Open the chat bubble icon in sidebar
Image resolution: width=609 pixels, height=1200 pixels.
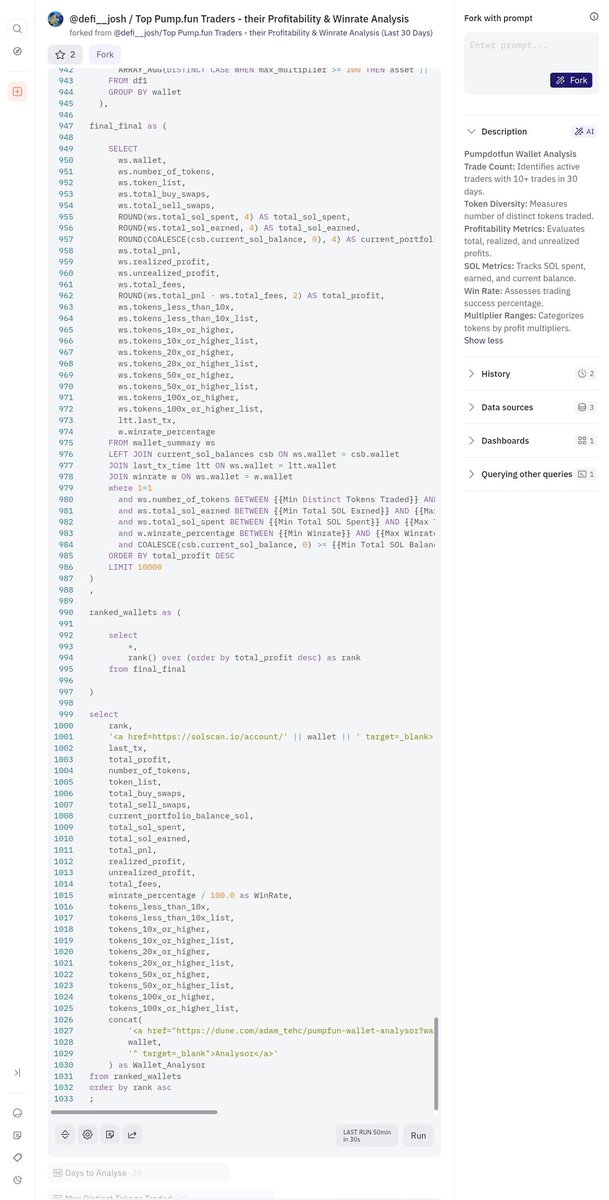17,1113
